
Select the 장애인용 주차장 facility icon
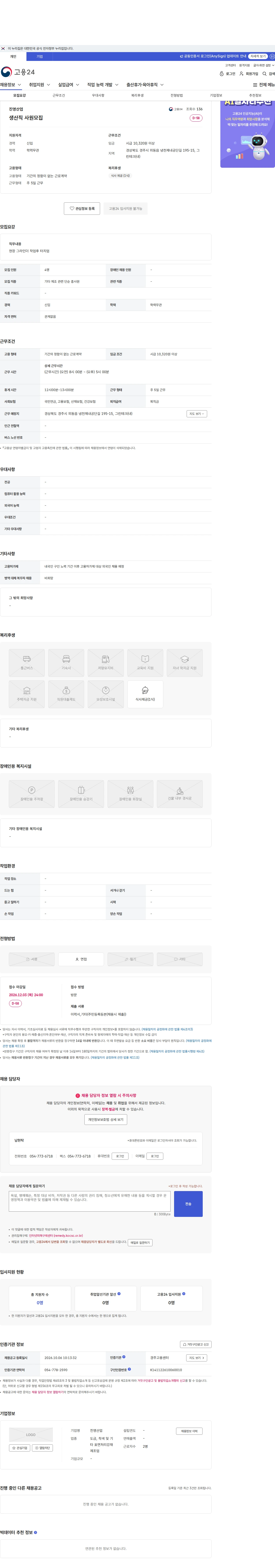point(32,794)
